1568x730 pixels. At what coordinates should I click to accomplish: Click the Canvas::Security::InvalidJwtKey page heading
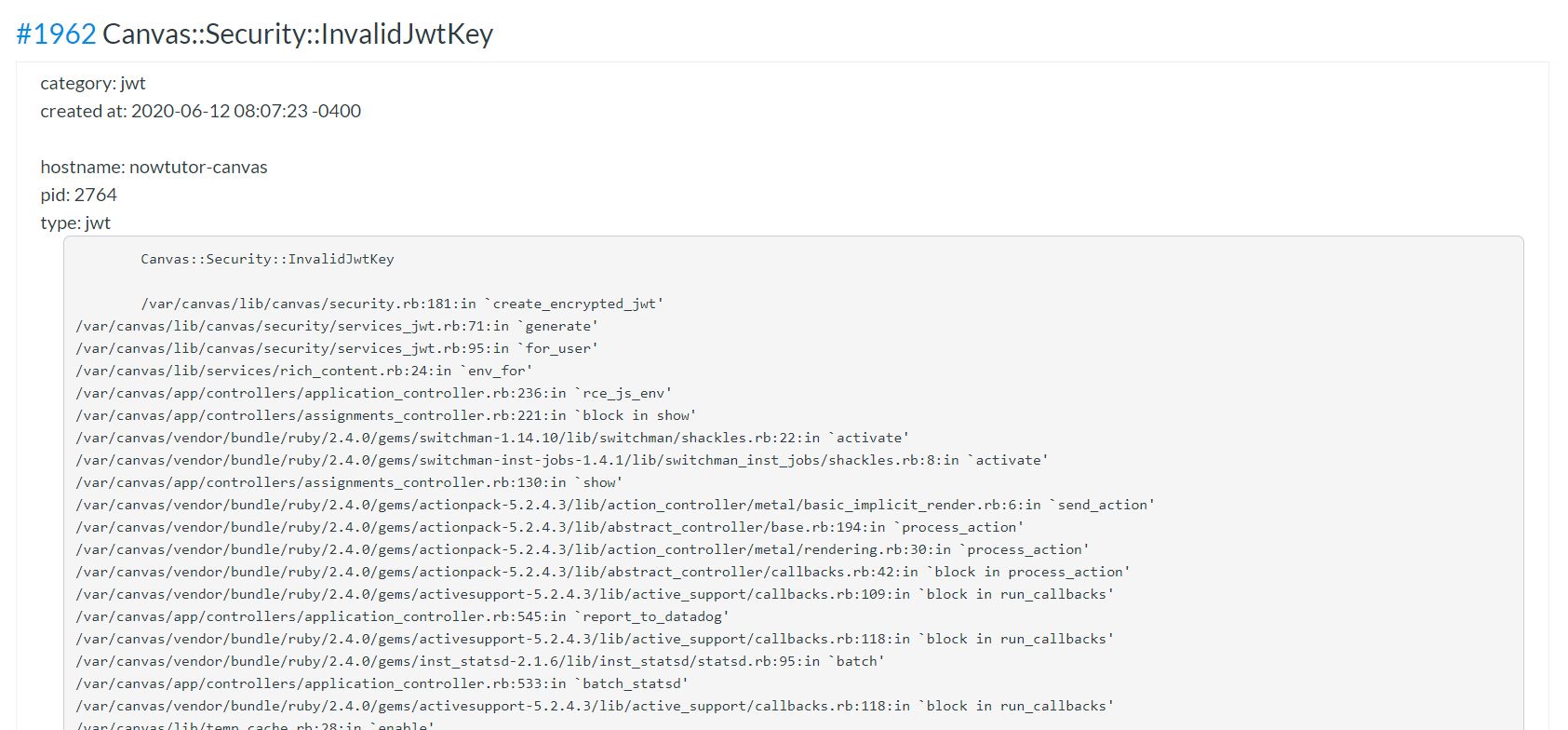pyautogui.click(x=298, y=34)
